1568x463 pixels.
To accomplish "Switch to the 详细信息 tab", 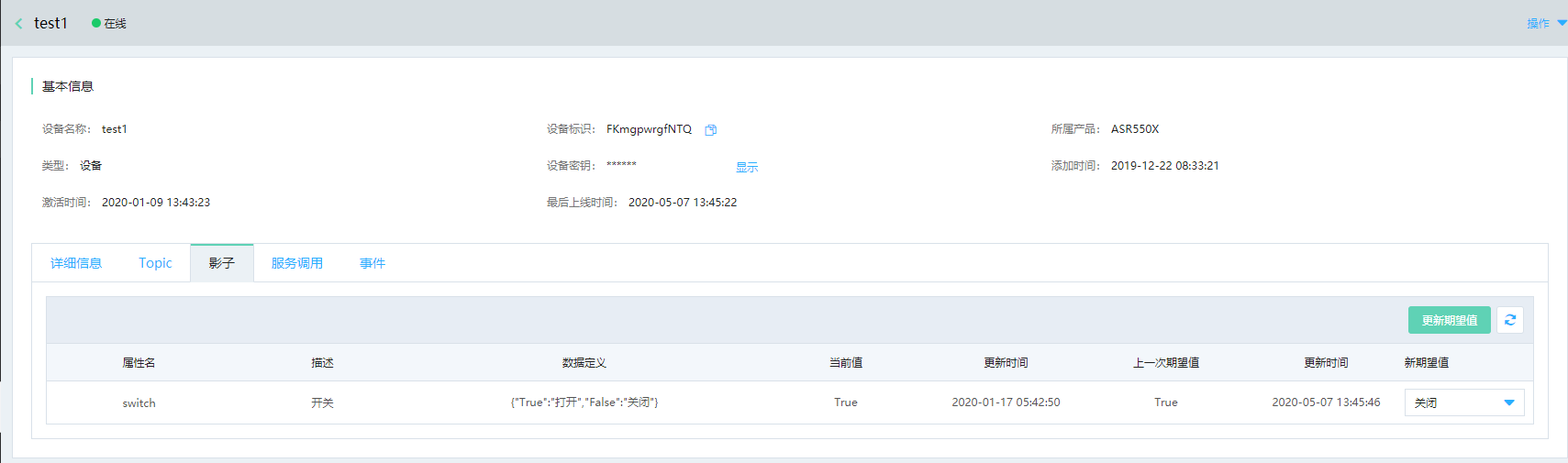I will coord(76,263).
